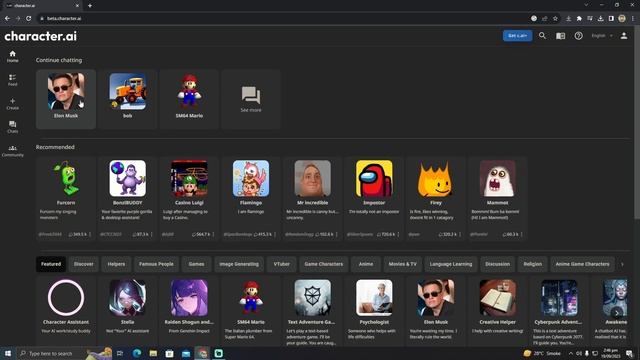Open notification center in system tray
This screenshot has width=640, height=360.
pyautogui.click(x=629, y=353)
